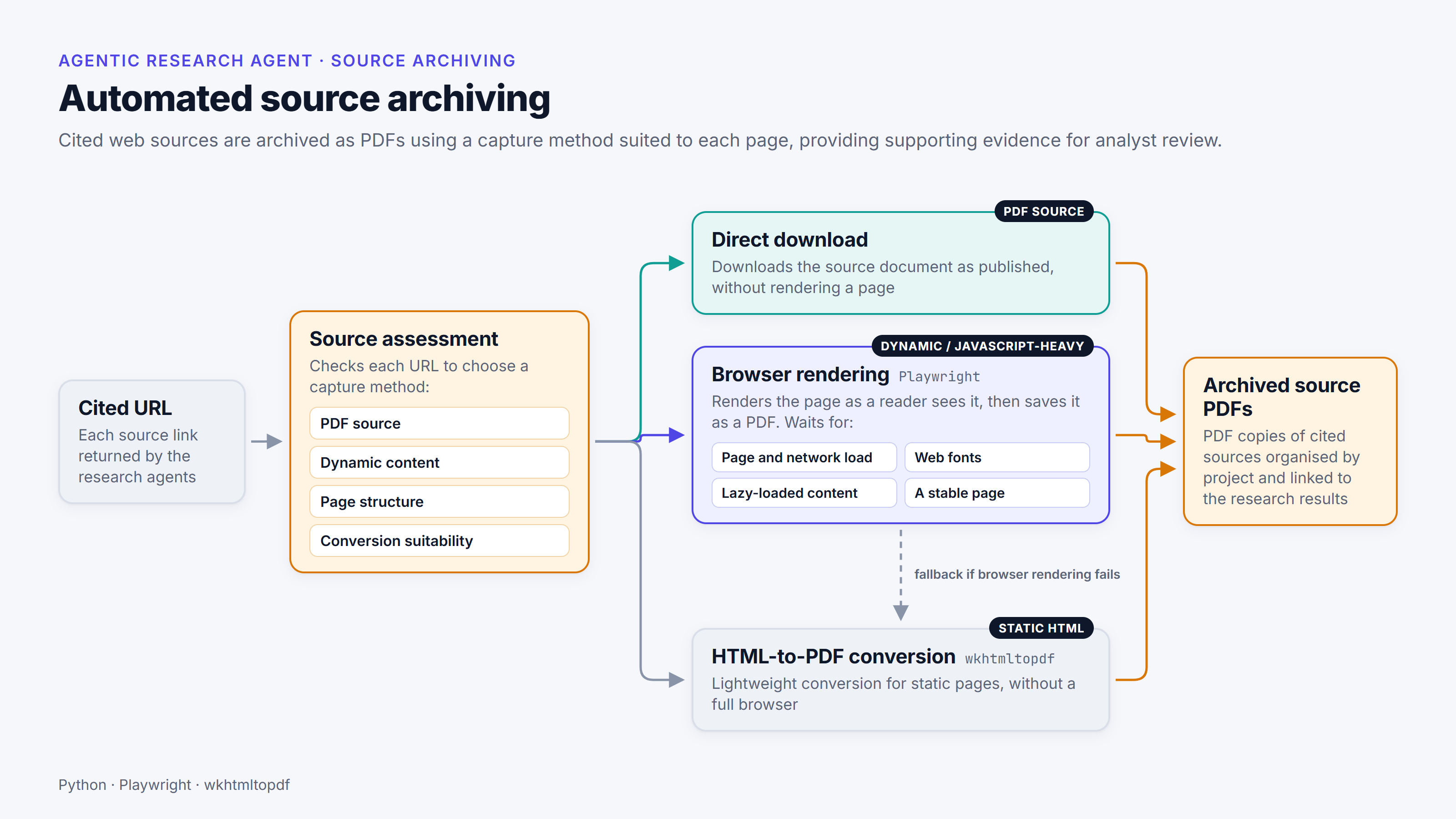Click the 'HTML-to-PDF conversion' heading

833,656
